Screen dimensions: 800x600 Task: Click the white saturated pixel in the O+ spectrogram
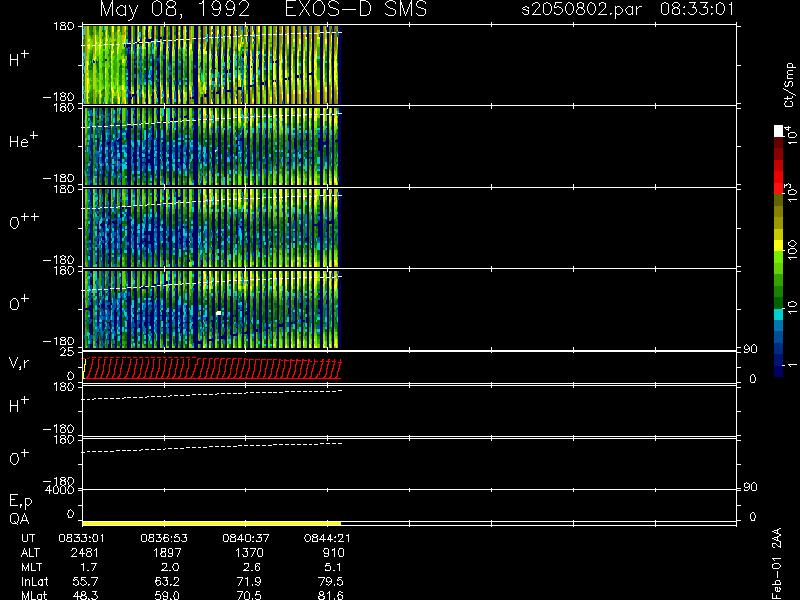click(219, 313)
